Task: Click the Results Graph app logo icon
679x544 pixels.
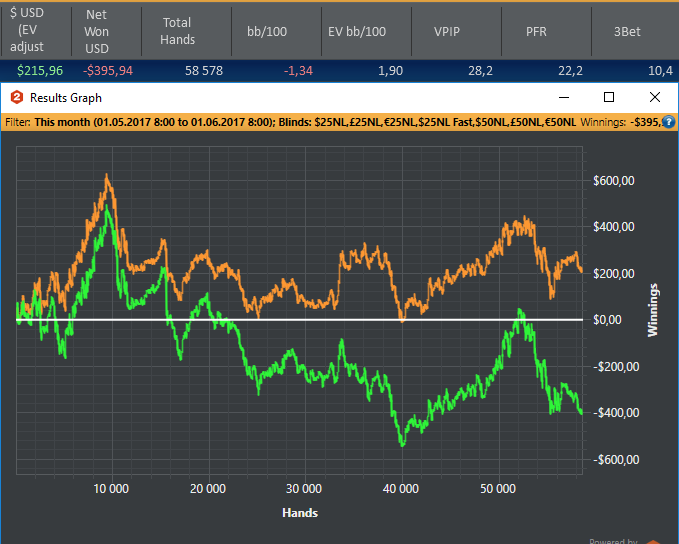Action: coord(16,97)
